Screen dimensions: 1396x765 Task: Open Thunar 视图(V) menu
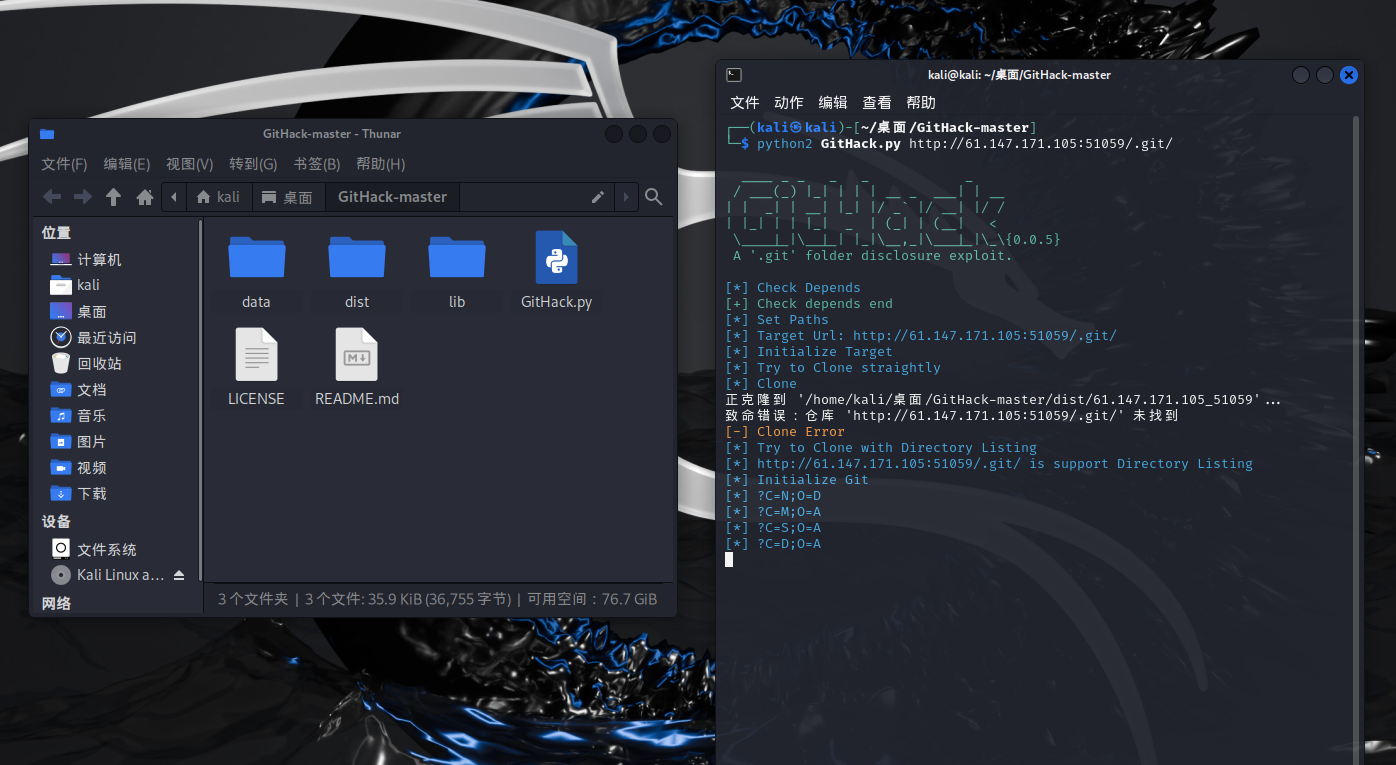pos(190,164)
